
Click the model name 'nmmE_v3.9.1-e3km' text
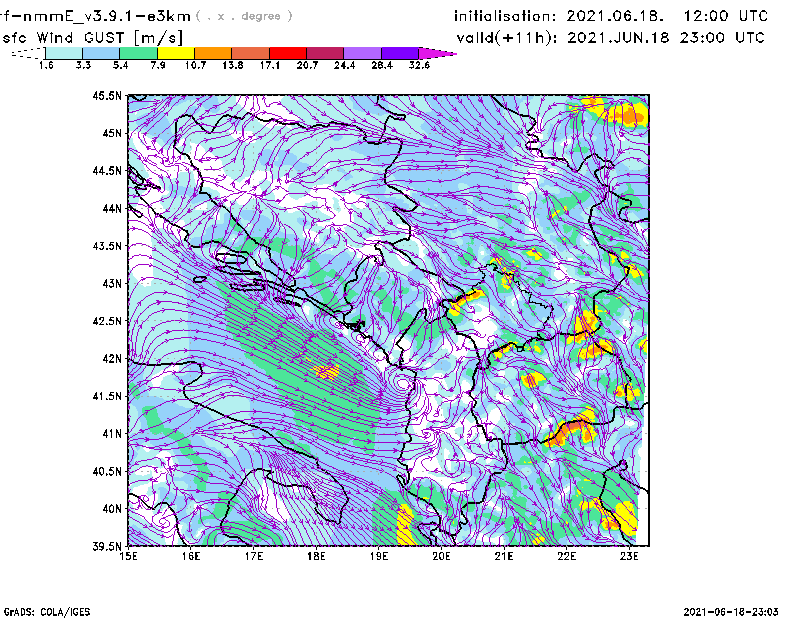tap(107, 16)
